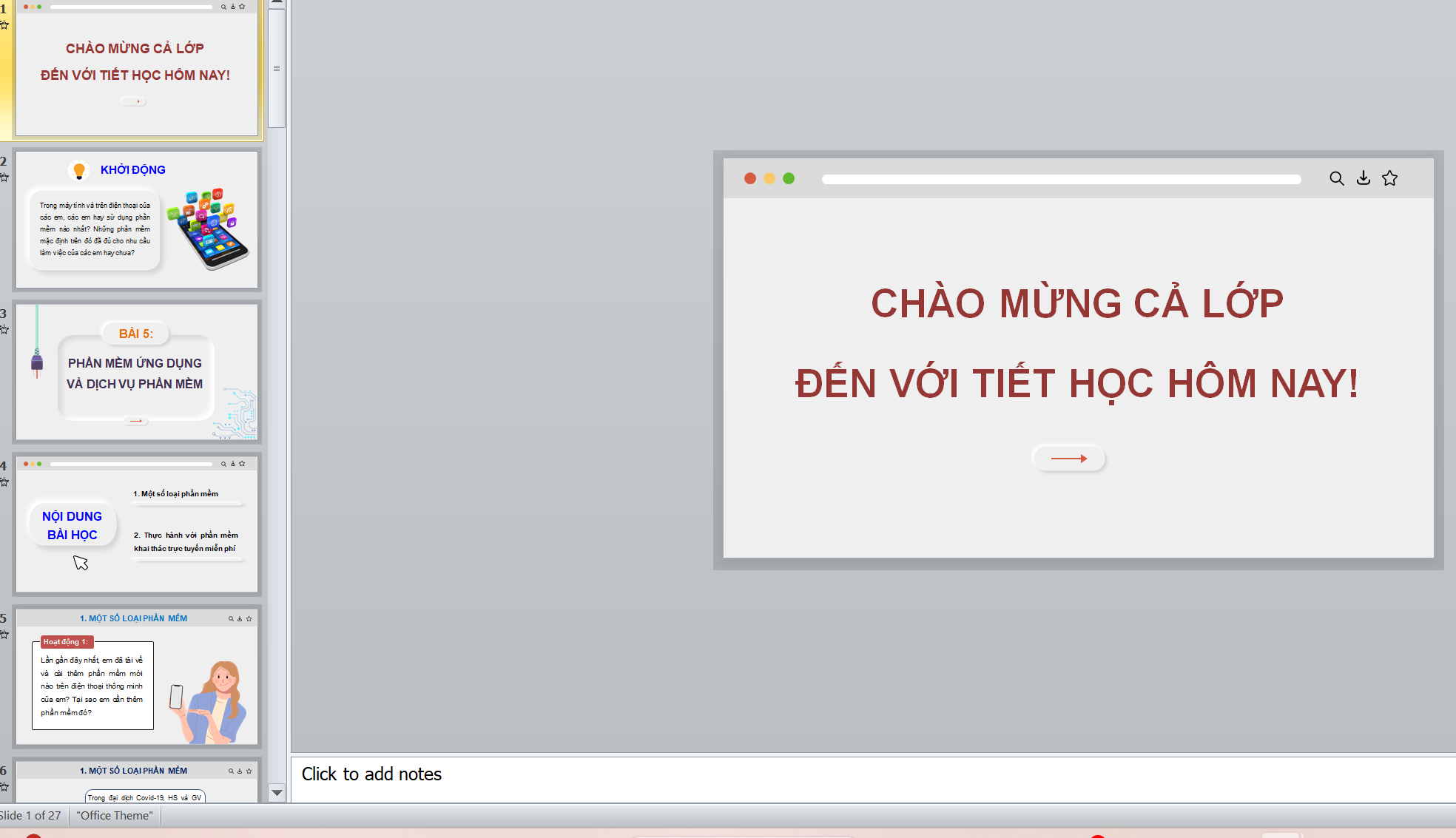The width and height of the screenshot is (1456, 838).
Task: Click the title text CHÀO MỪNG CẢ LỚP
Action: 1076,303
